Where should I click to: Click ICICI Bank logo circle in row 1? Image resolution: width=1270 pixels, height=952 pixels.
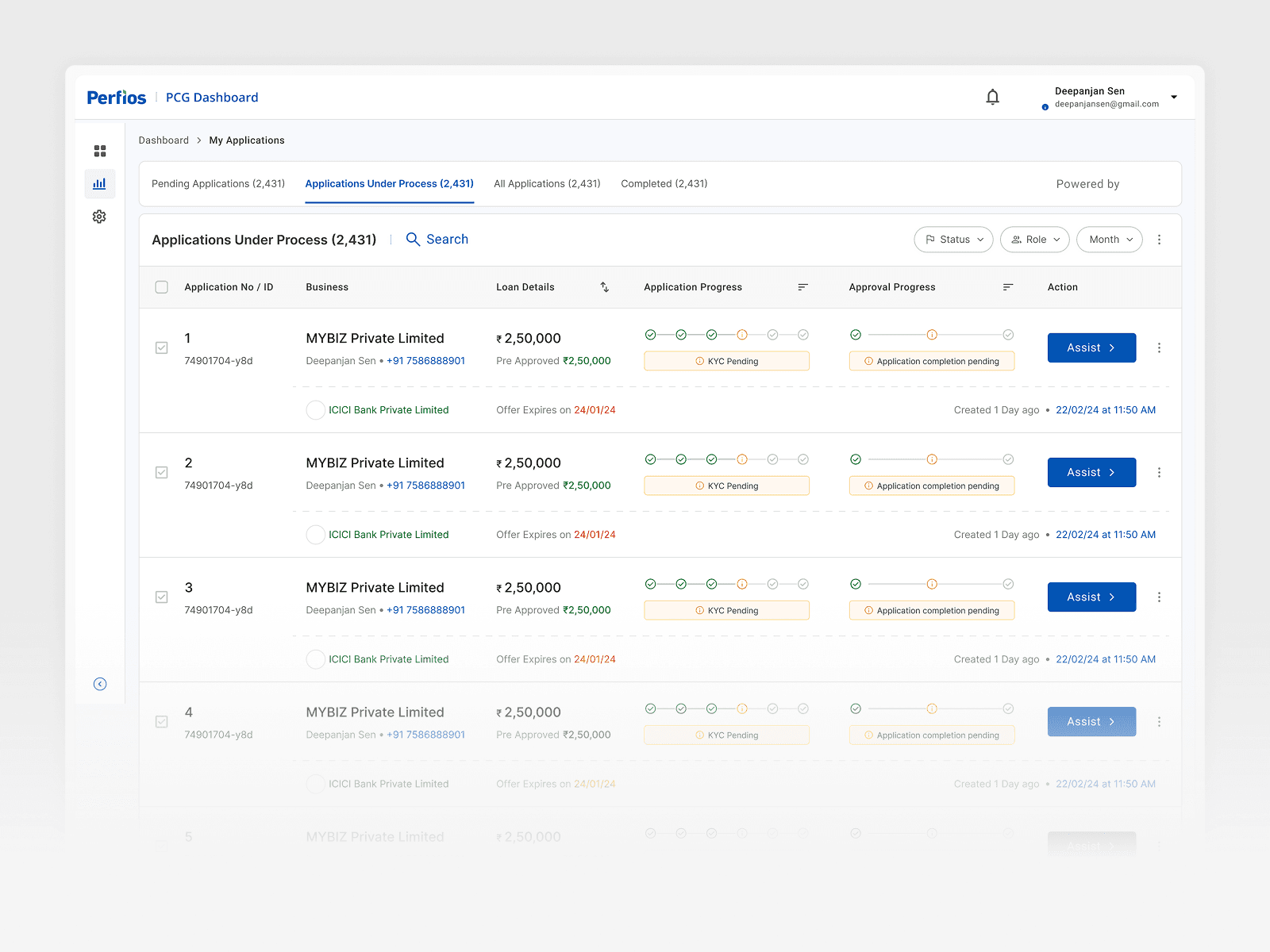point(316,410)
